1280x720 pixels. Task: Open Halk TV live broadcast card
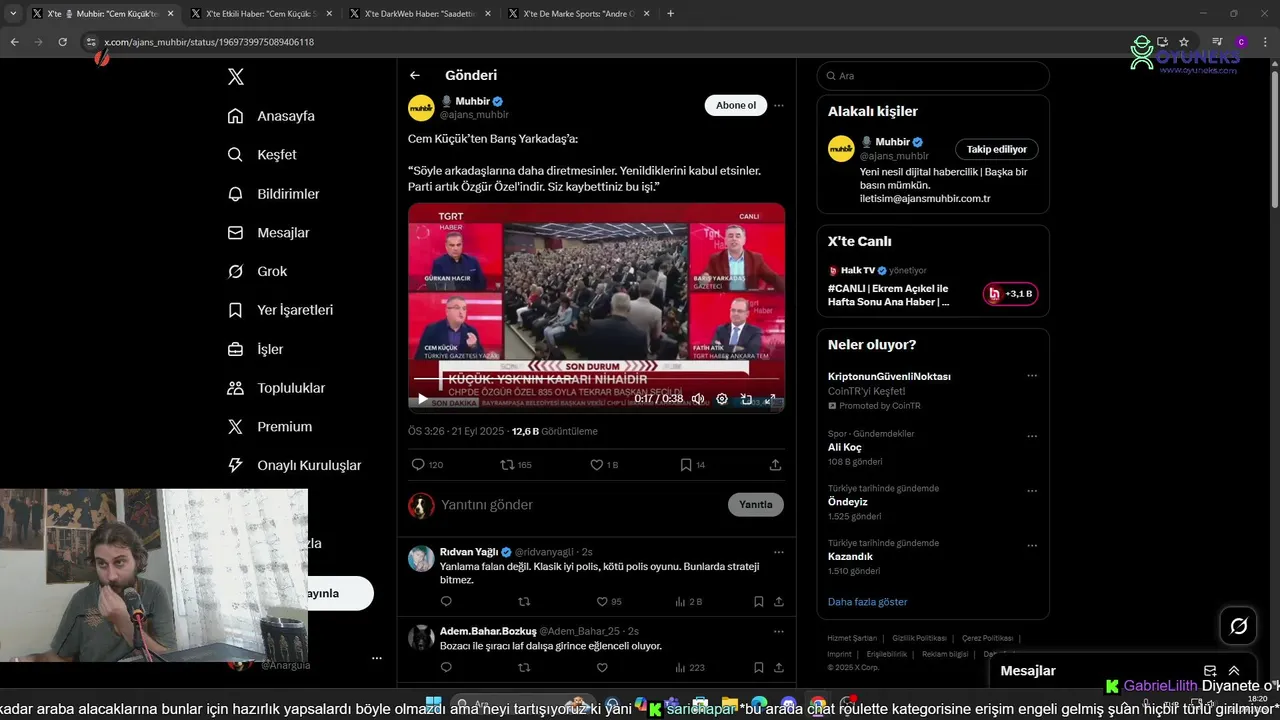coord(933,286)
